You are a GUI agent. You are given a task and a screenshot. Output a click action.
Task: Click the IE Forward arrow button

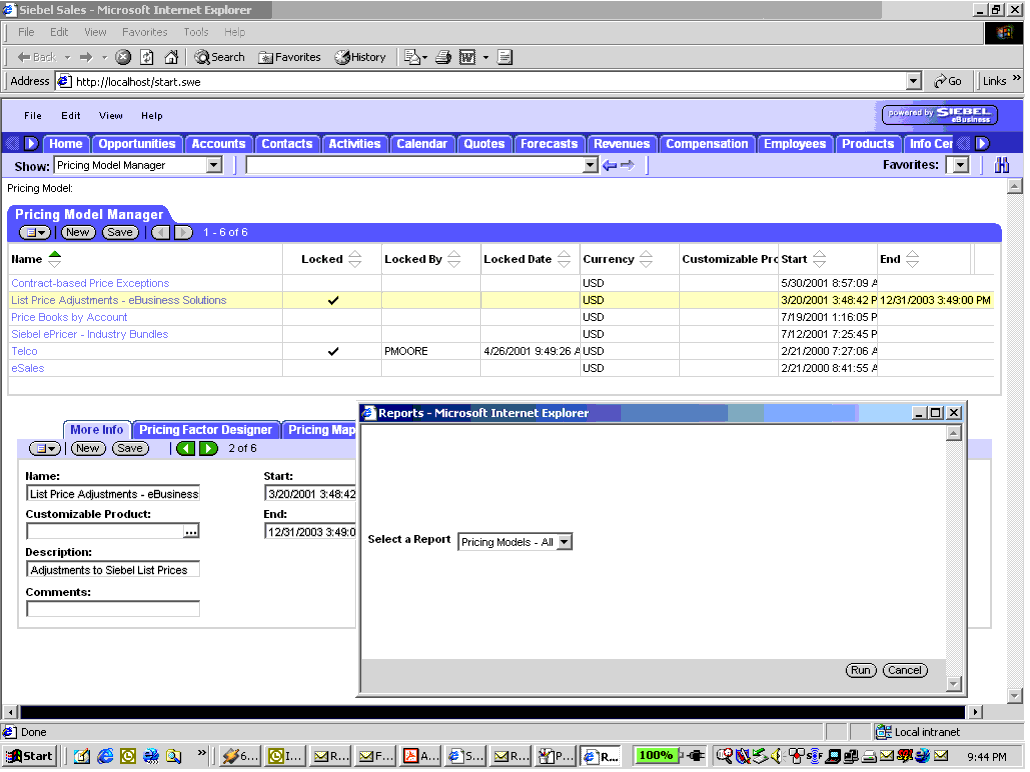pos(85,57)
